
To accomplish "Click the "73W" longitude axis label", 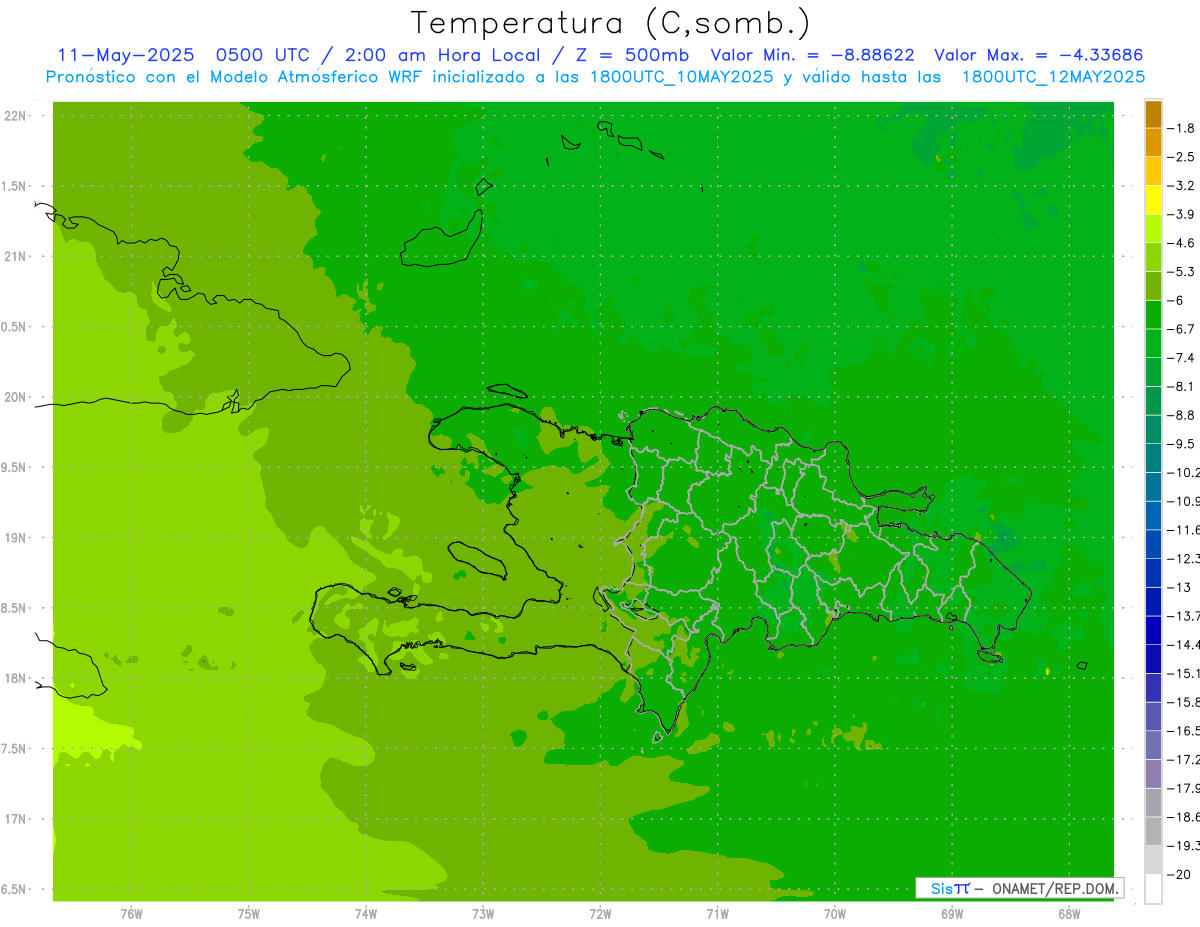I will 483,913.
